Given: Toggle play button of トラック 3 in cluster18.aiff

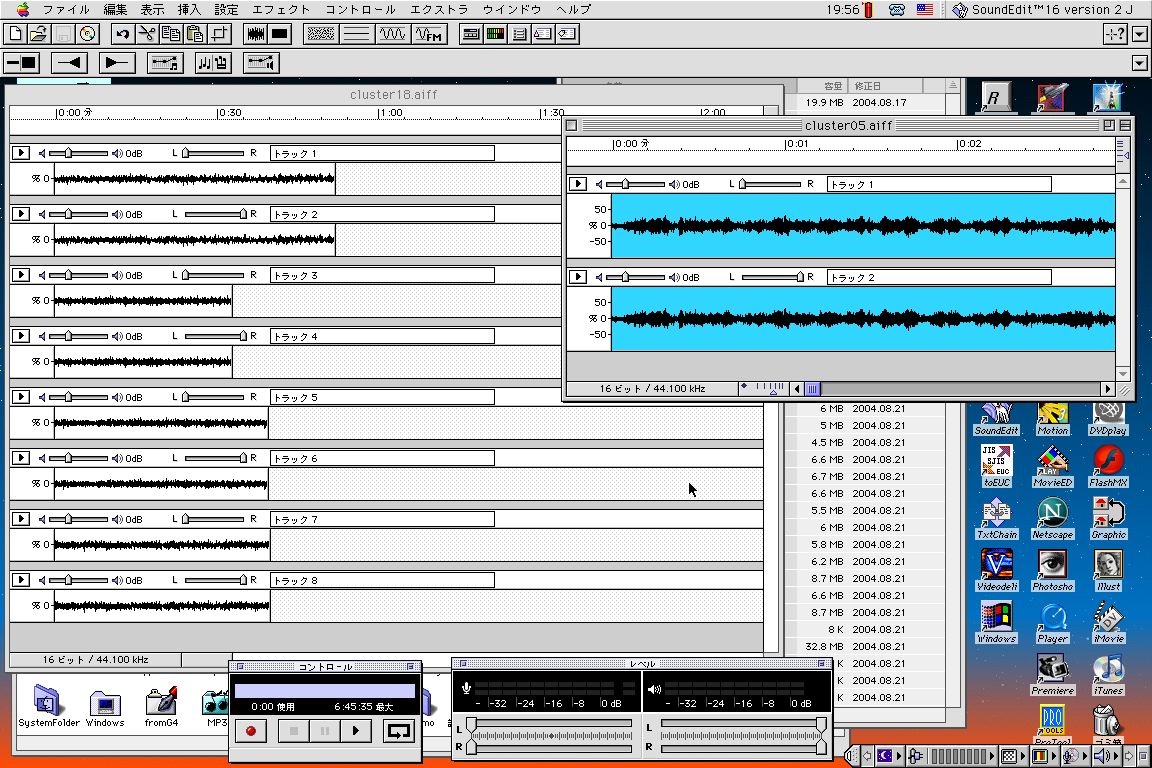Looking at the screenshot, I should click(21, 275).
